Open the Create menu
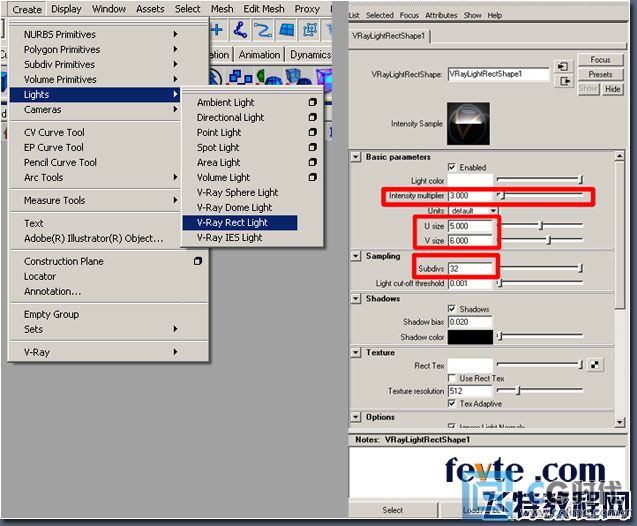637x526 pixels. 27,9
